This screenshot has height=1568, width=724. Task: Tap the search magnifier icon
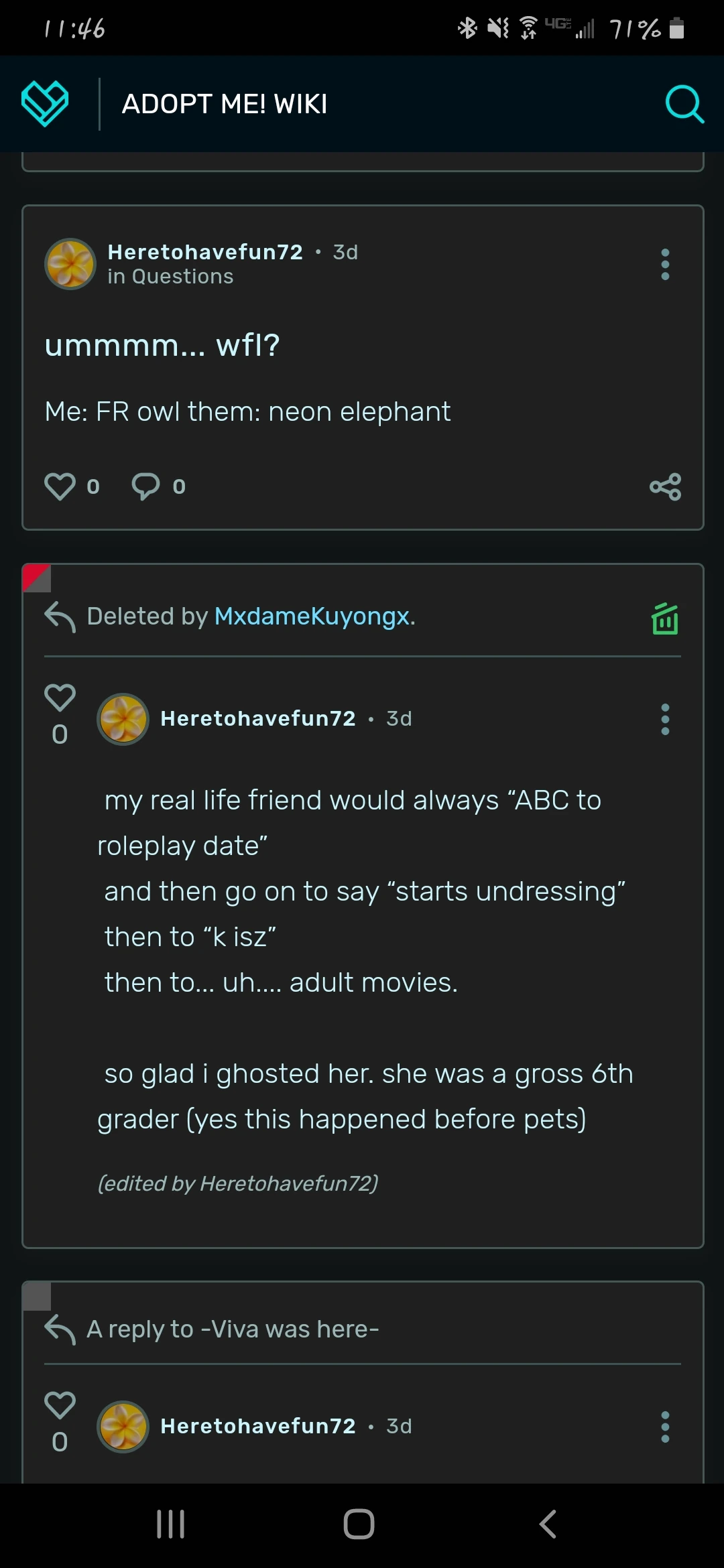click(684, 104)
